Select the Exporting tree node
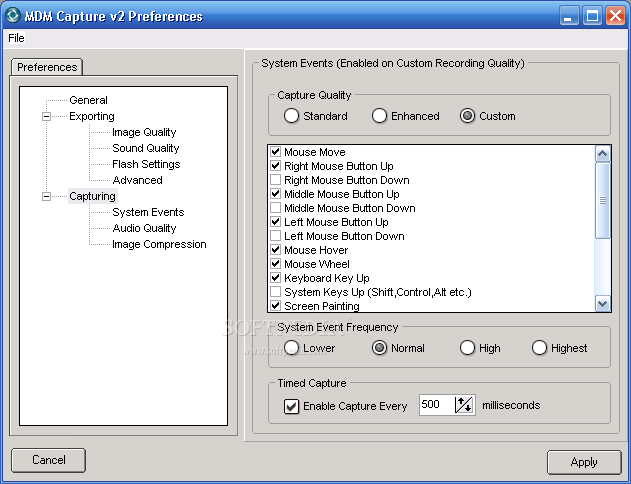 tap(92, 116)
